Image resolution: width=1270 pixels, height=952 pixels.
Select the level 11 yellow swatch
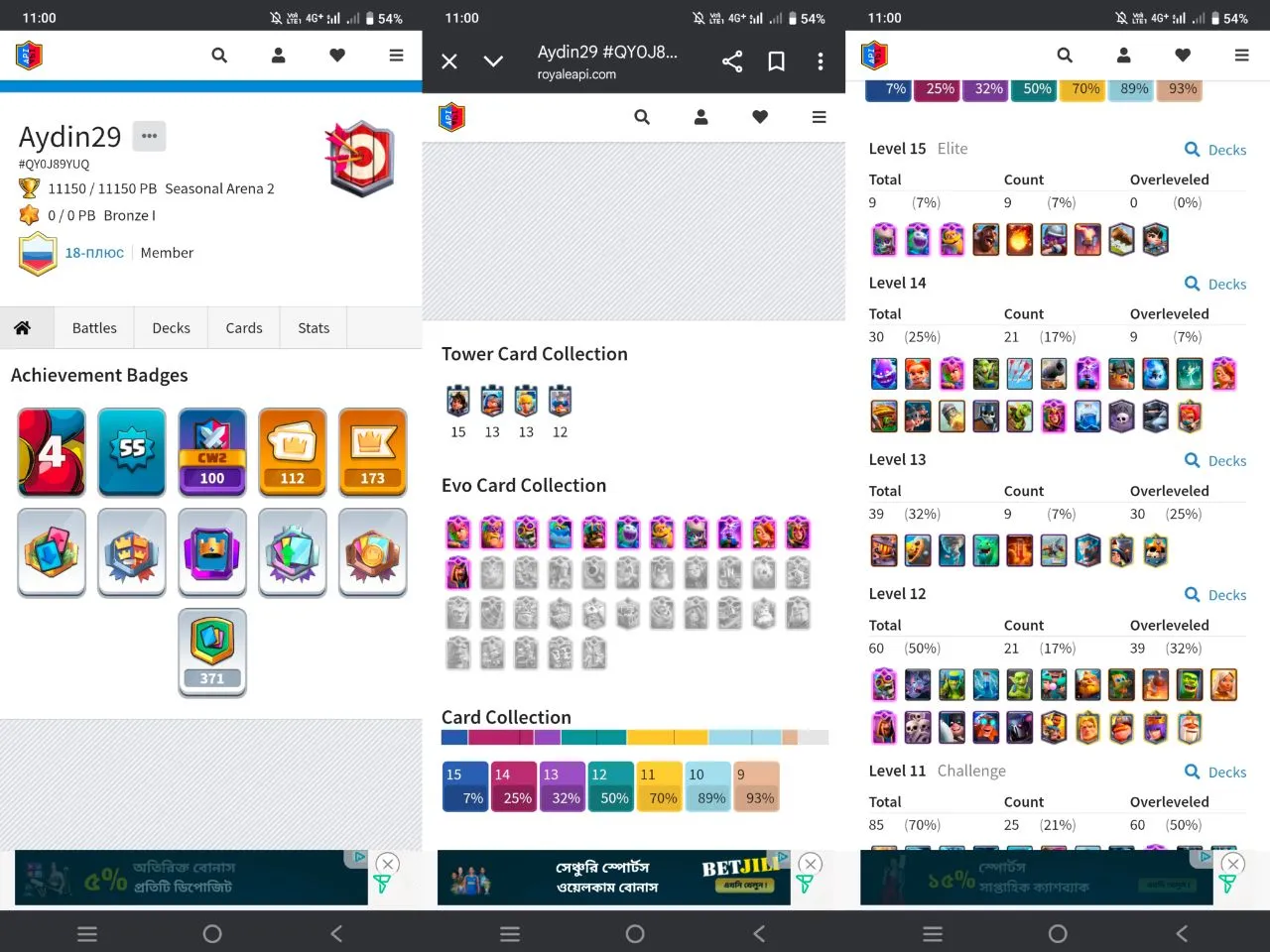tap(658, 786)
